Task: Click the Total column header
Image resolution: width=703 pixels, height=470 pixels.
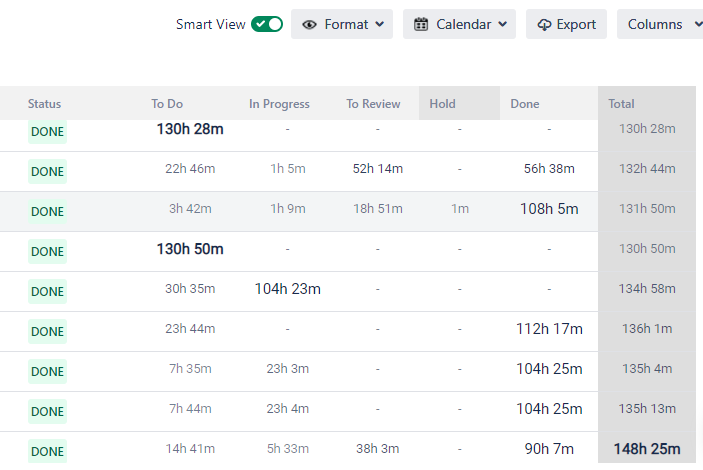Action: 621,104
